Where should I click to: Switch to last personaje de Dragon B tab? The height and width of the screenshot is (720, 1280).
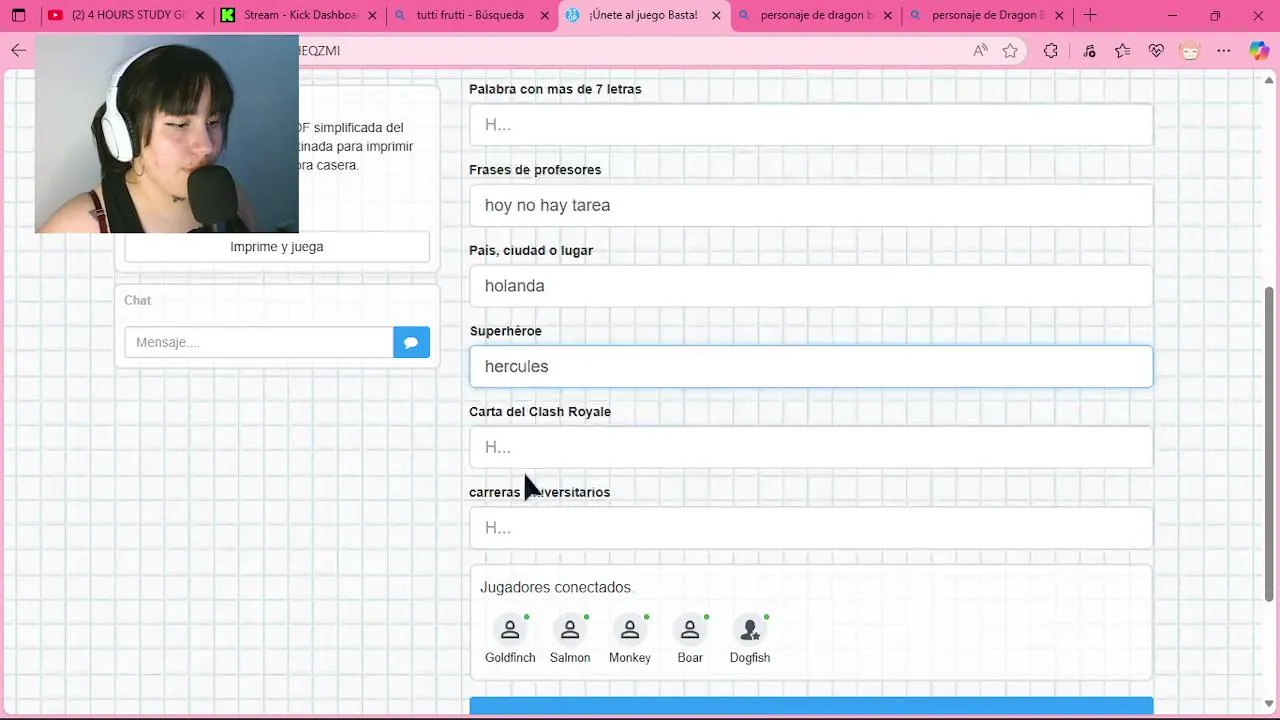[987, 15]
